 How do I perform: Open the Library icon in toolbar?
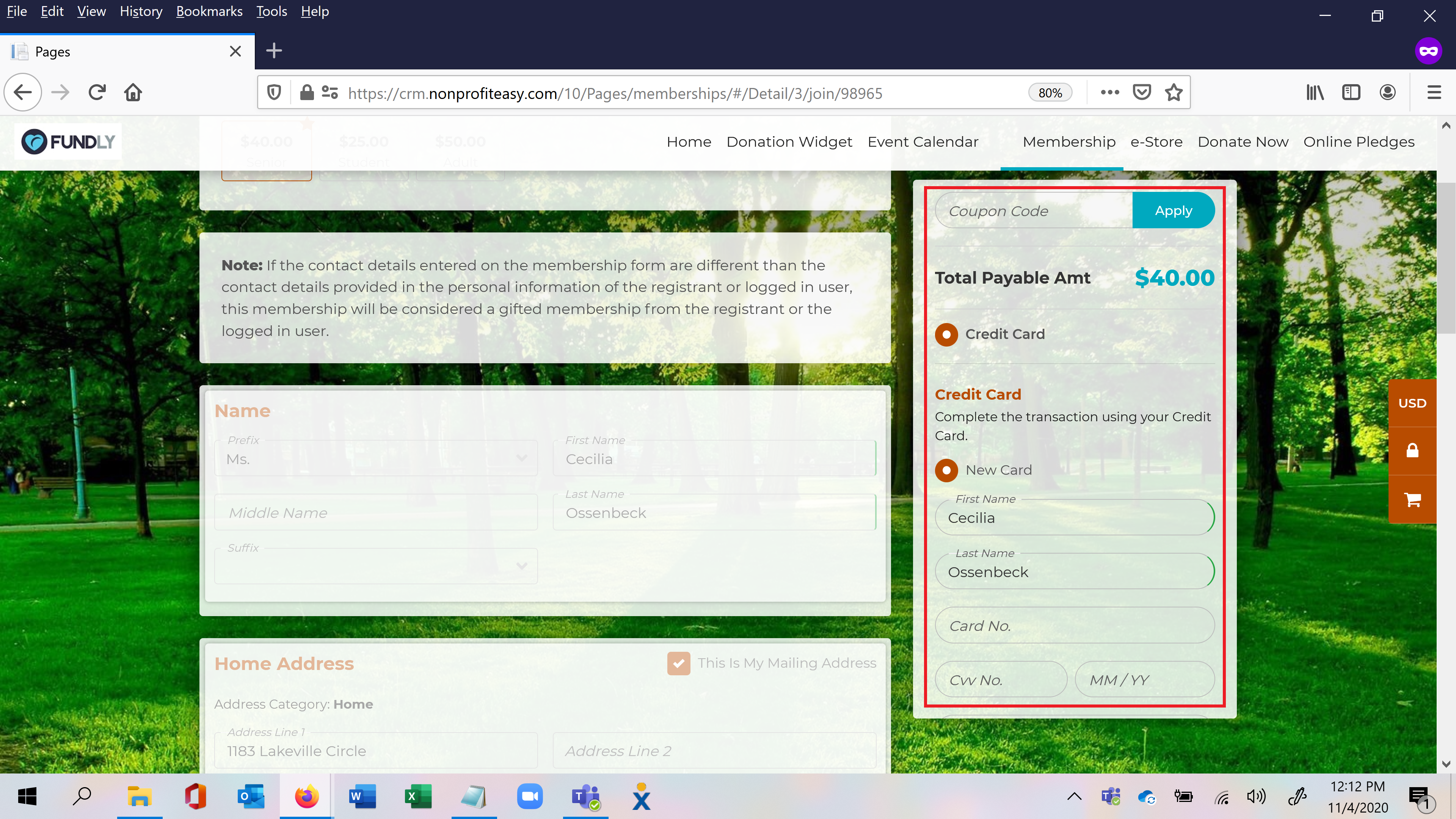[x=1315, y=92]
